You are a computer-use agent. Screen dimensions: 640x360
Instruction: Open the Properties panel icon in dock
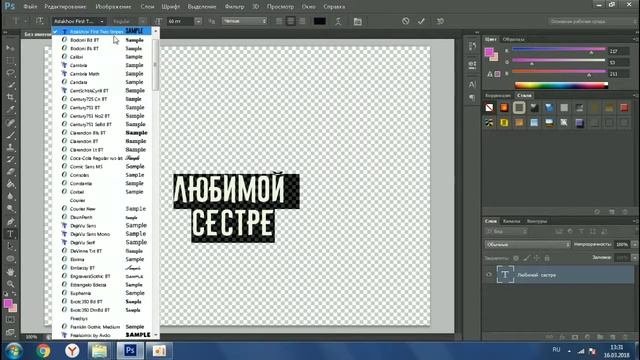pos(472,65)
